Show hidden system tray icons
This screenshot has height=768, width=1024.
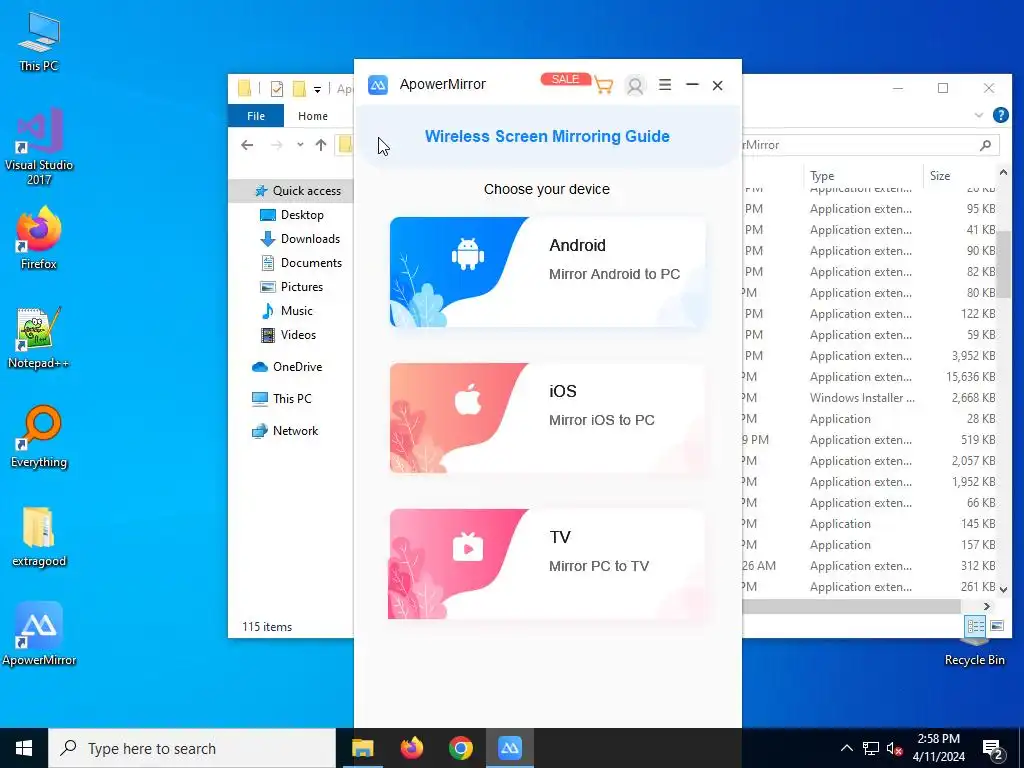tap(846, 748)
